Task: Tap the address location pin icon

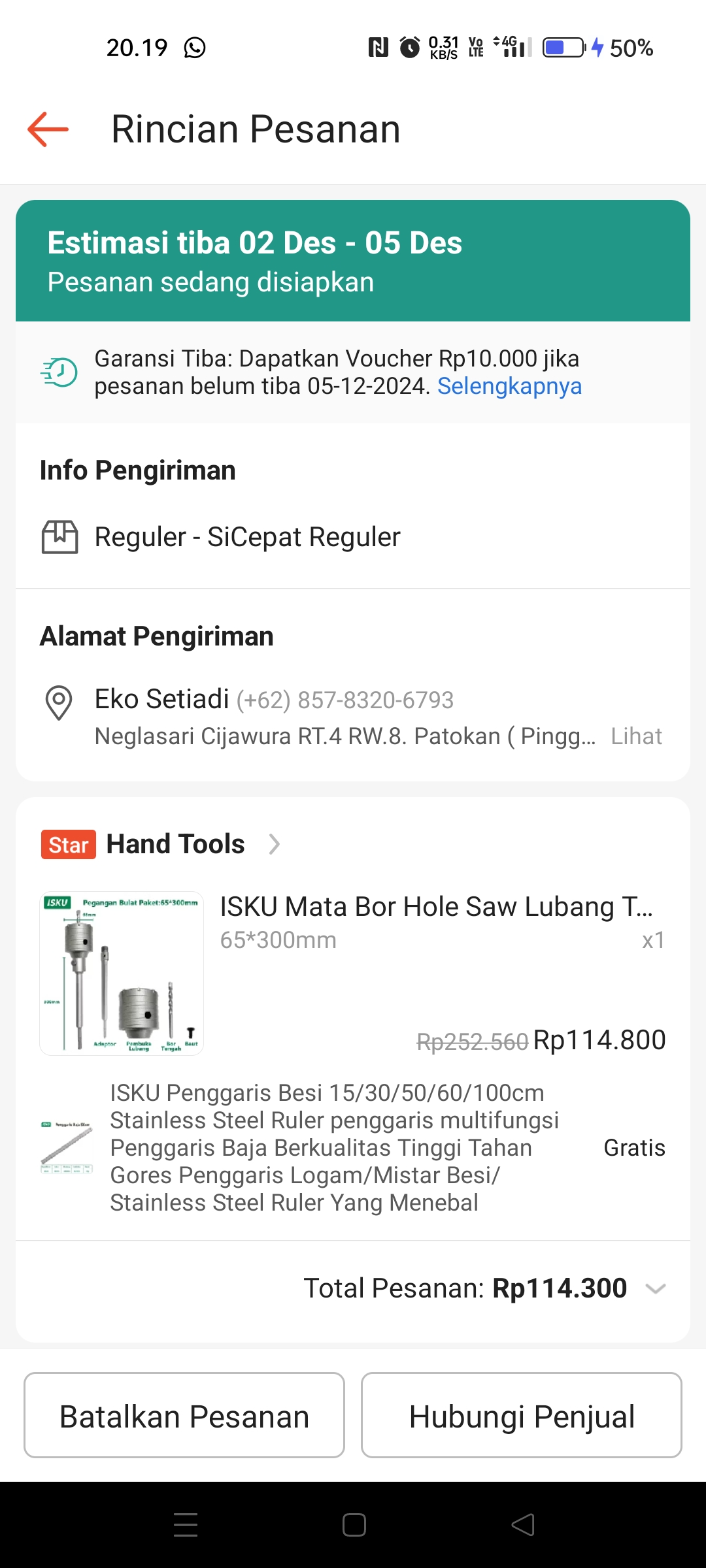Action: point(59,702)
